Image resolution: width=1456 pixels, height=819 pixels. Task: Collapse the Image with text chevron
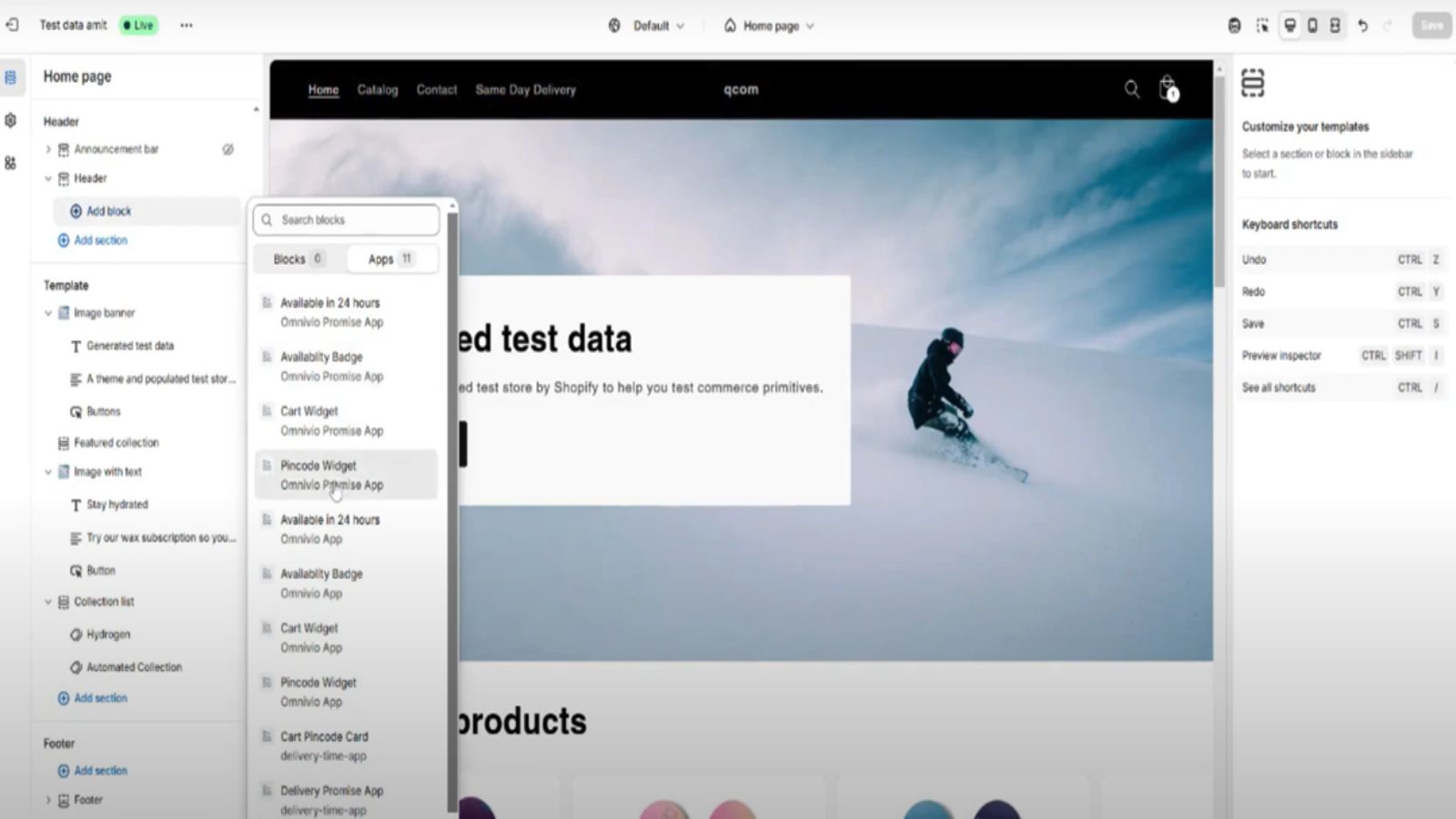pyautogui.click(x=48, y=472)
